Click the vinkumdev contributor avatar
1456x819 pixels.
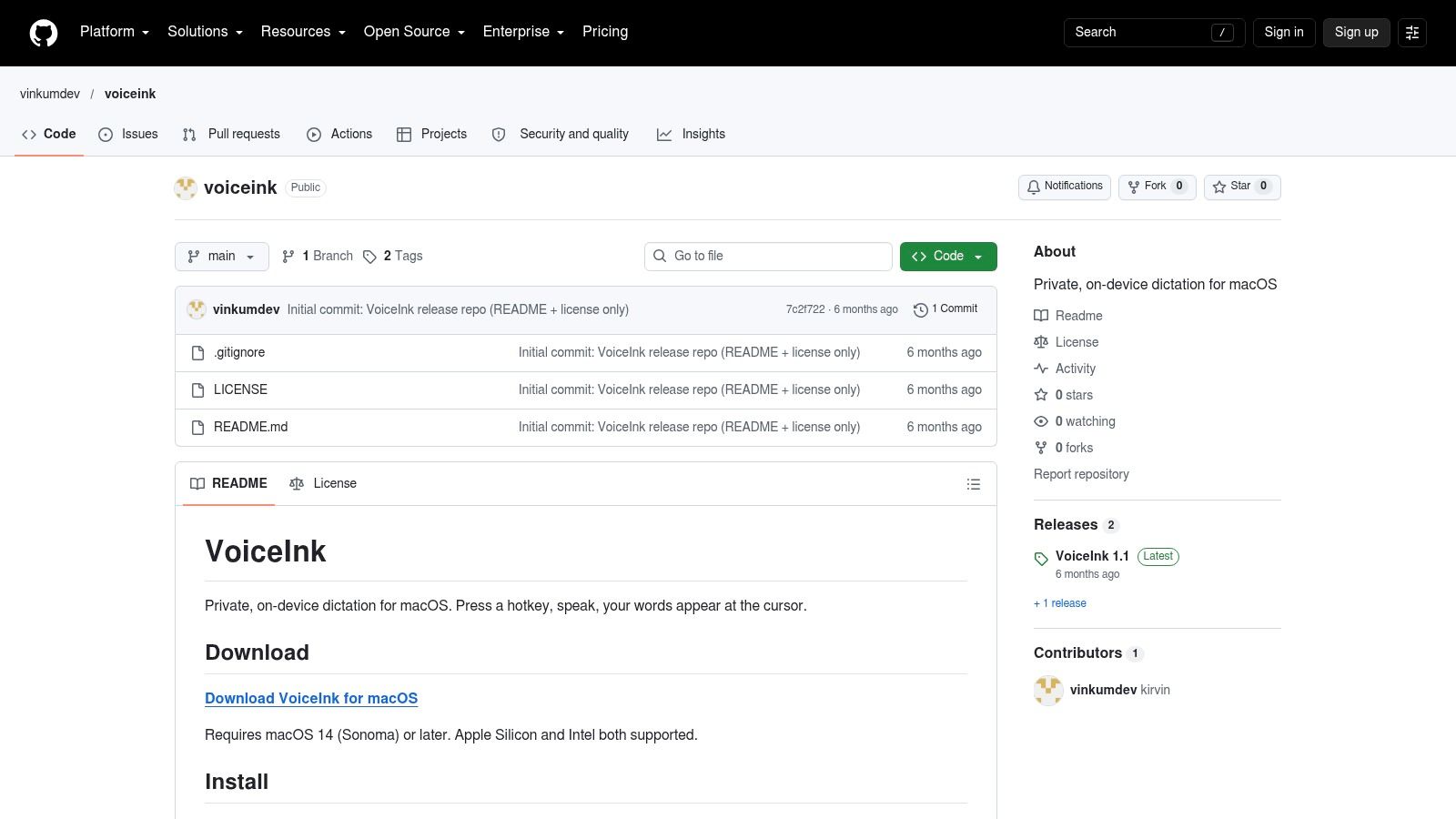pyautogui.click(x=1048, y=691)
